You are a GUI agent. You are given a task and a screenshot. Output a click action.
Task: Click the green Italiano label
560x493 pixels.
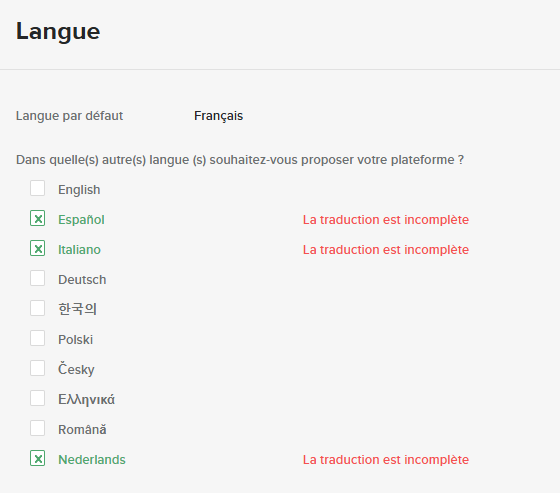pos(80,250)
